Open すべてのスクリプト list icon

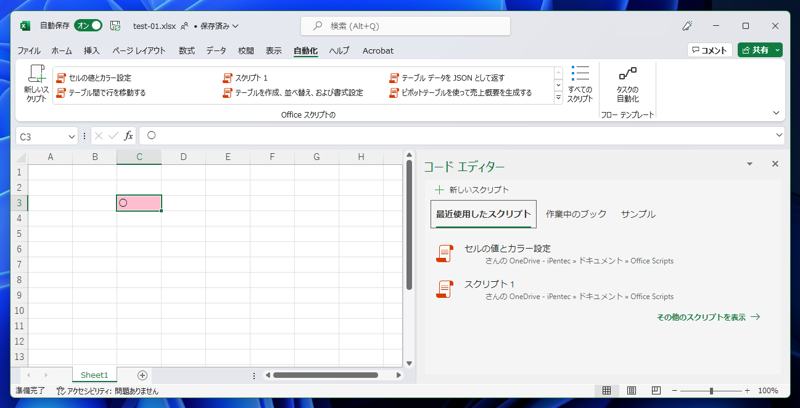(580, 84)
